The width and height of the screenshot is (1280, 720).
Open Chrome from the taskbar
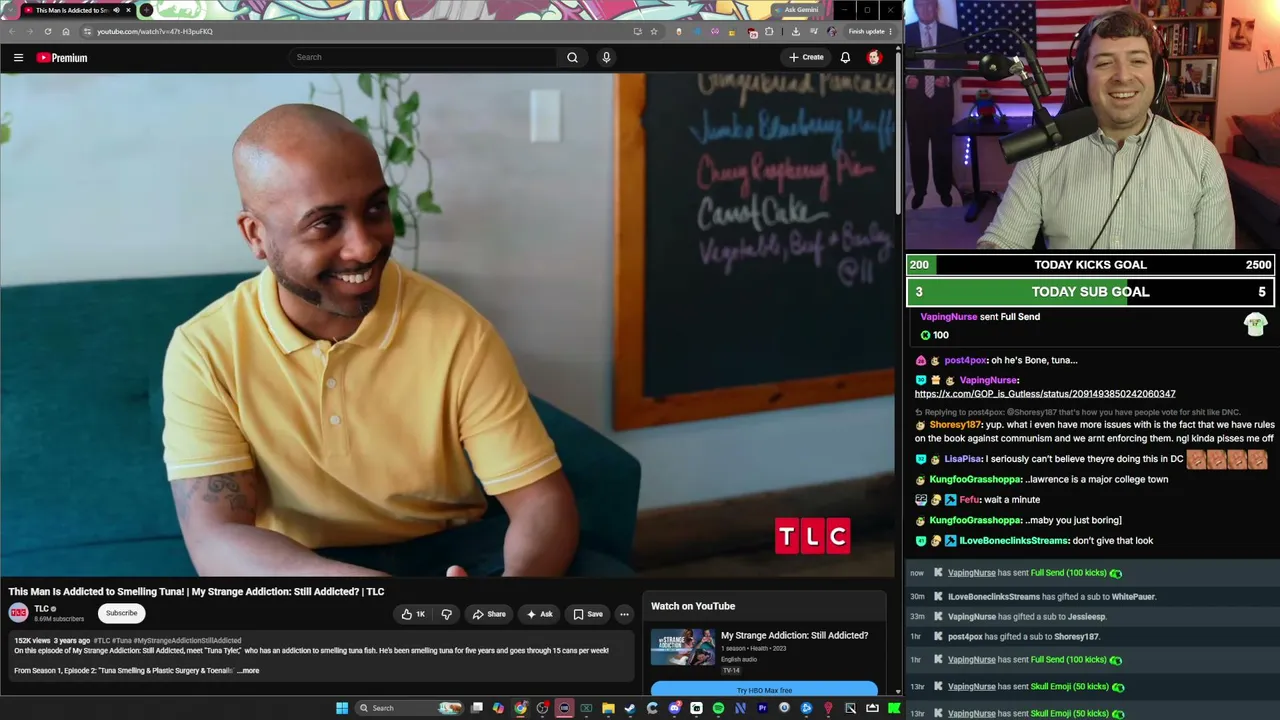coord(520,708)
